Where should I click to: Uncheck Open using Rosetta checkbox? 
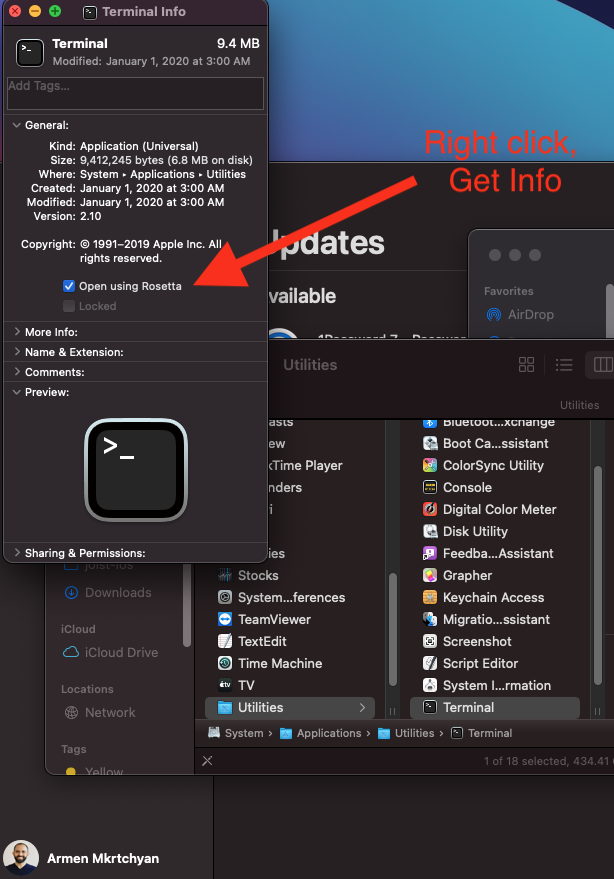[x=68, y=286]
